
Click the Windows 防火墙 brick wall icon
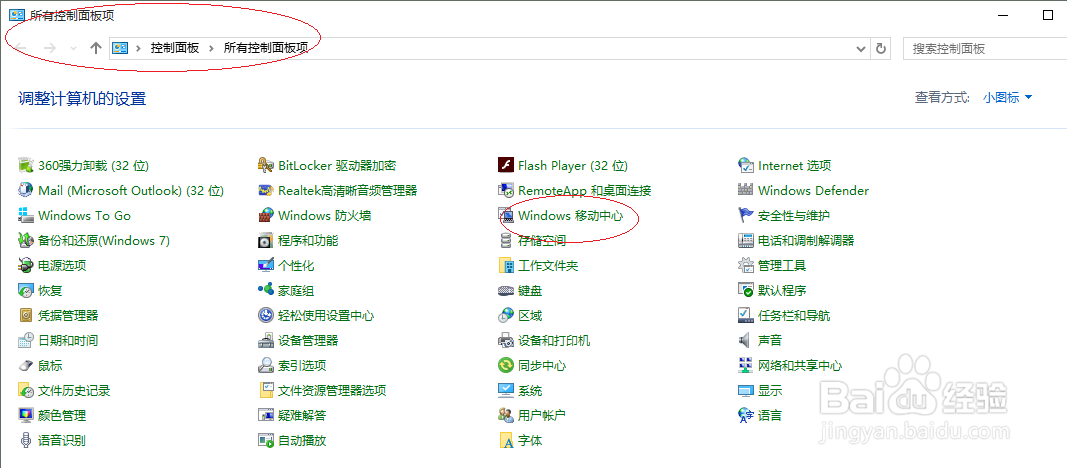pyautogui.click(x=266, y=216)
